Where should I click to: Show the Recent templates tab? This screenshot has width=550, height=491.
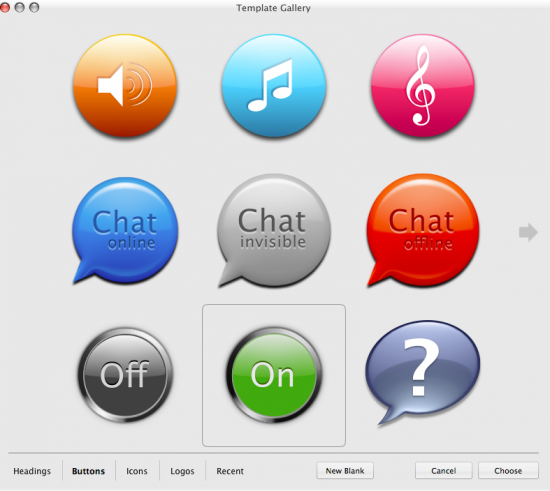(230, 471)
